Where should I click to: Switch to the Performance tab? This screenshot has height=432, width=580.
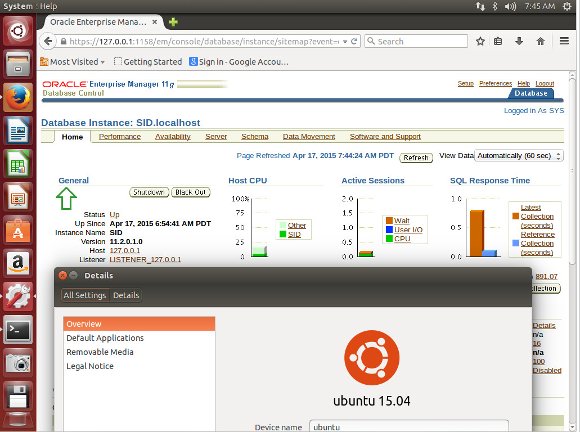pyautogui.click(x=120, y=136)
